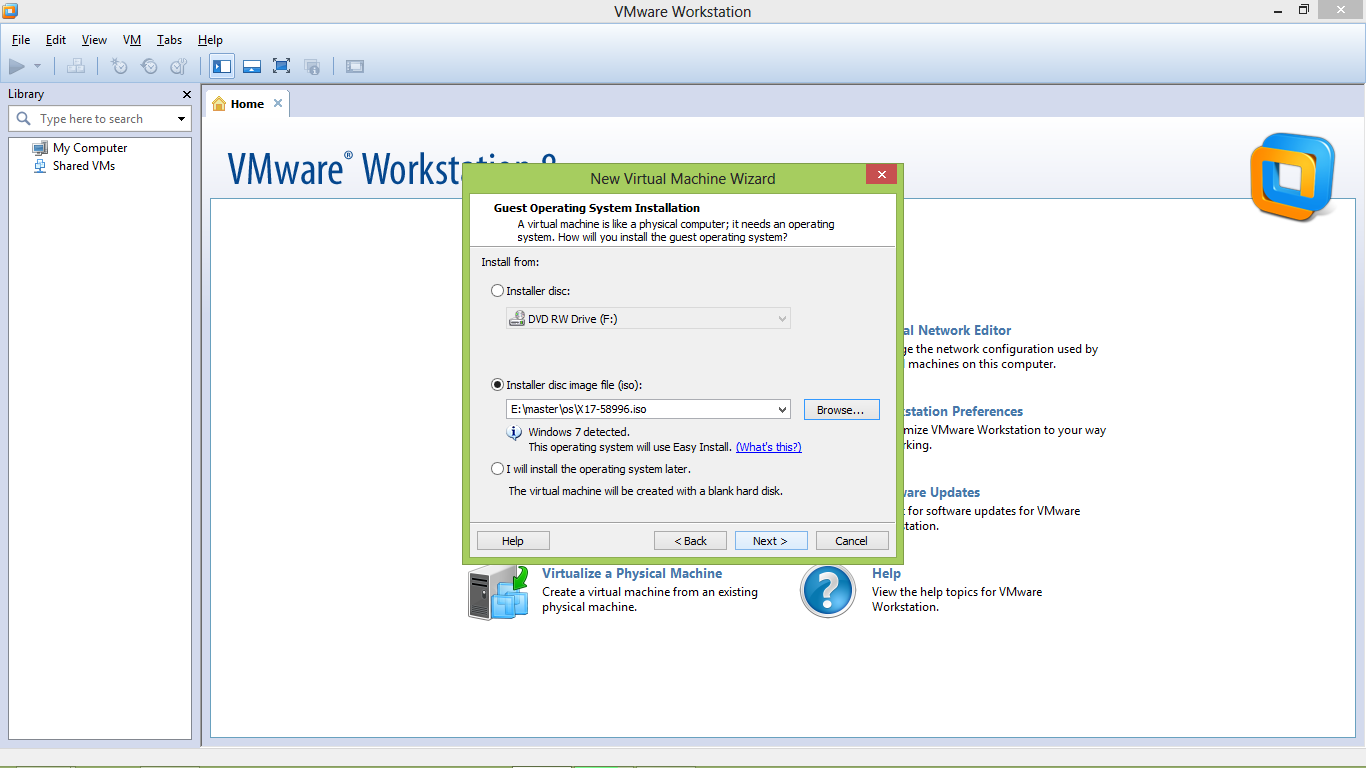Image resolution: width=1366 pixels, height=768 pixels.
Task: Open the File menu
Action: point(21,40)
